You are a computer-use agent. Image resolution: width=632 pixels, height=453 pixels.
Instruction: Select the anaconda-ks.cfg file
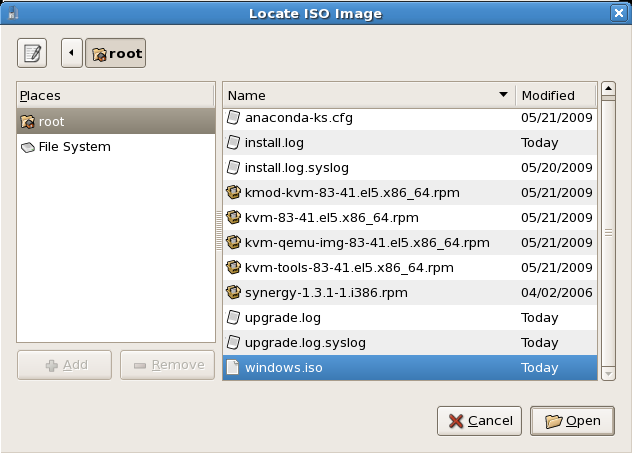pos(410,118)
